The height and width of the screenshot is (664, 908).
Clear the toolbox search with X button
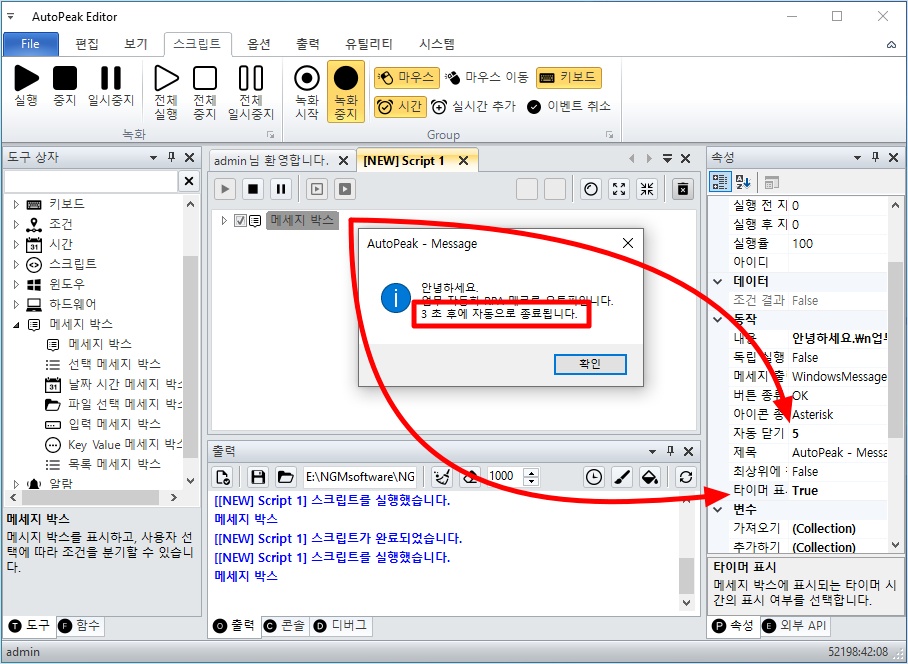pyautogui.click(x=189, y=181)
